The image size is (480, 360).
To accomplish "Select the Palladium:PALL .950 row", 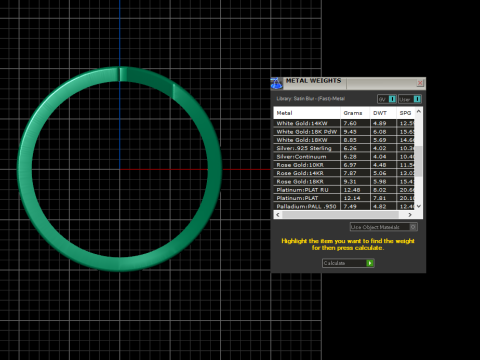I will point(344,206).
